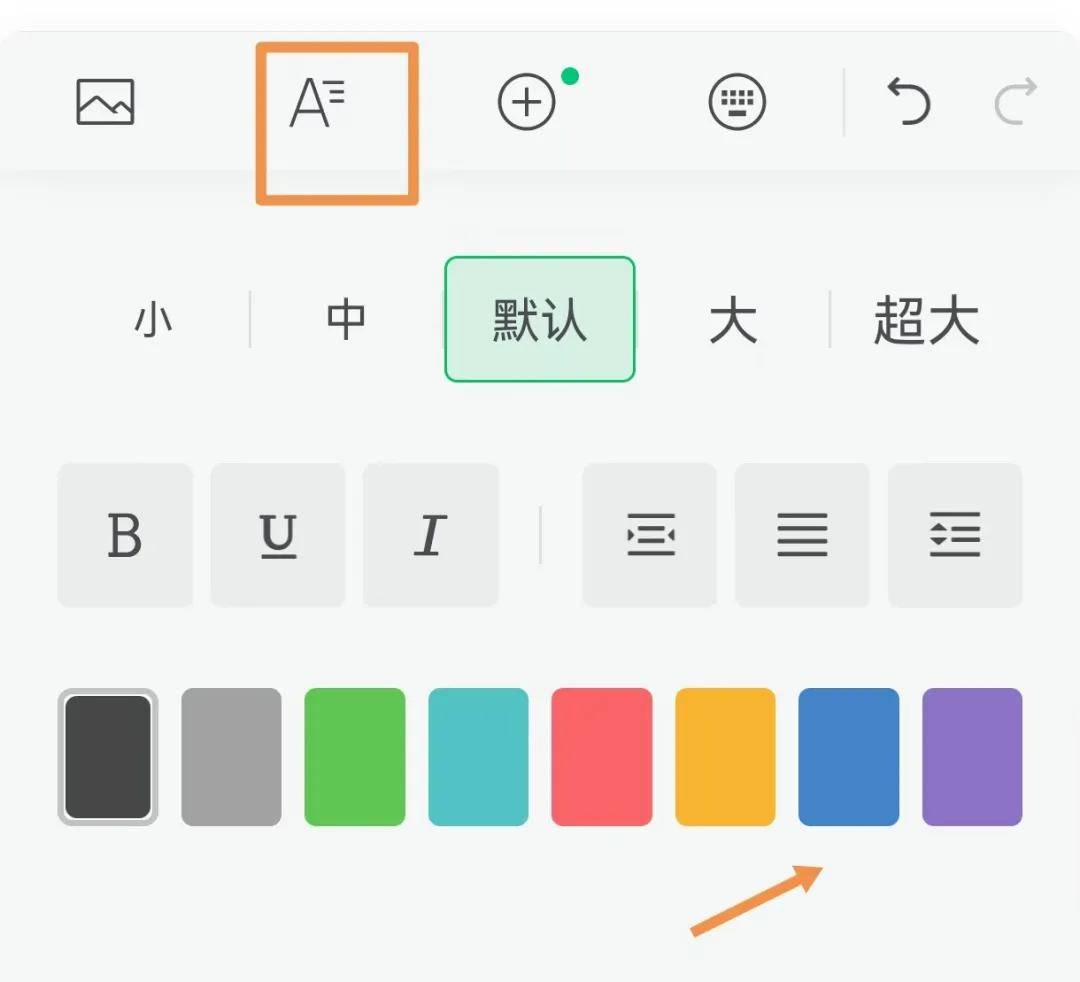Toggle underline formatting
Screen dimensions: 1080x982
pos(277,535)
